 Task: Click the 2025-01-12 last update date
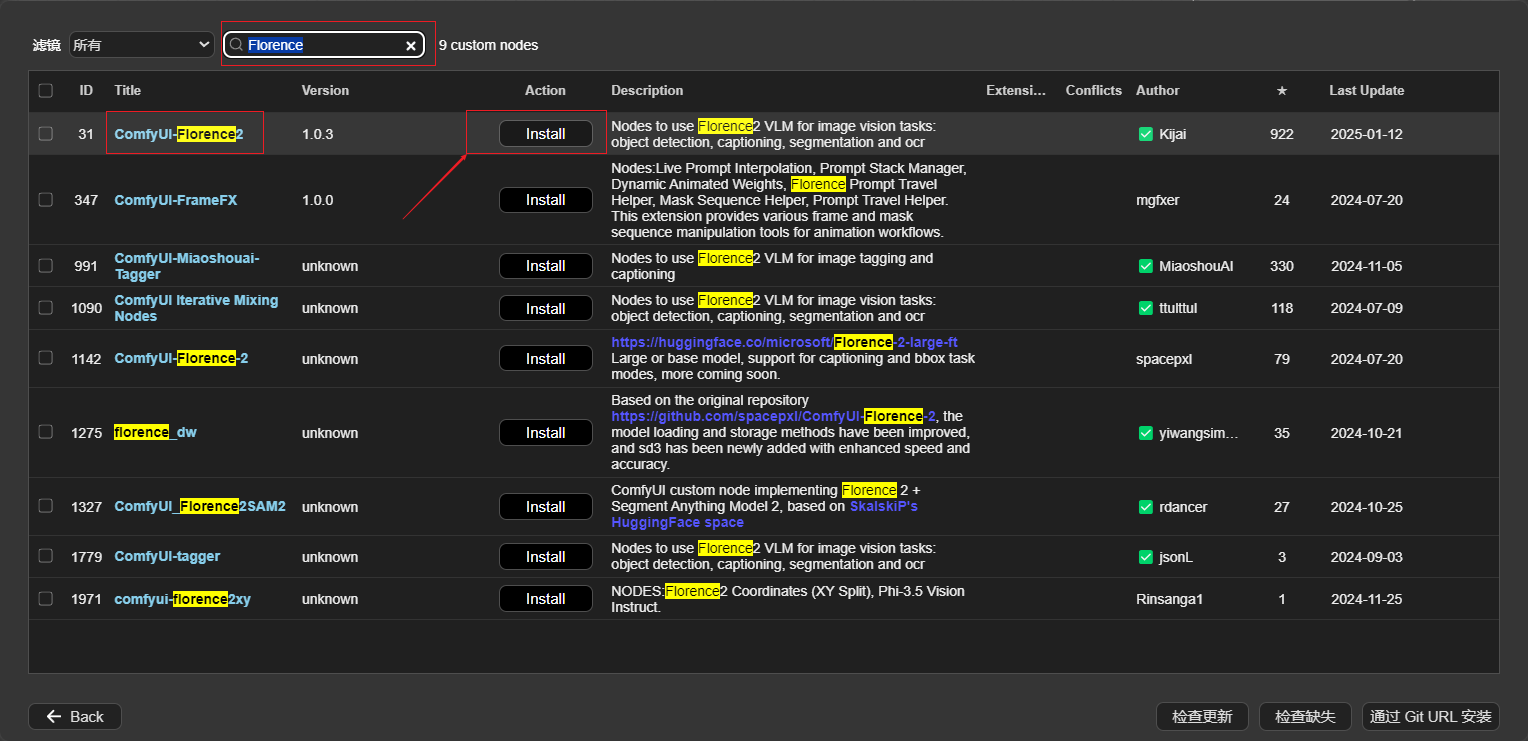click(x=1366, y=134)
